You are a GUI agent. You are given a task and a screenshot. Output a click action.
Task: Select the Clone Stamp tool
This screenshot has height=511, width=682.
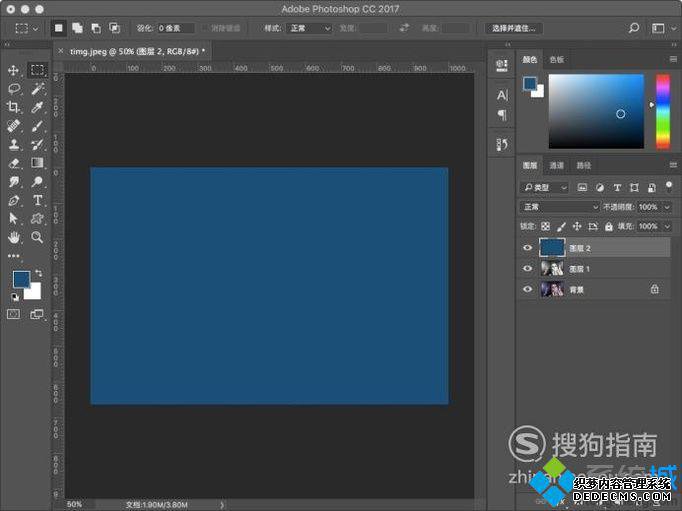13,144
